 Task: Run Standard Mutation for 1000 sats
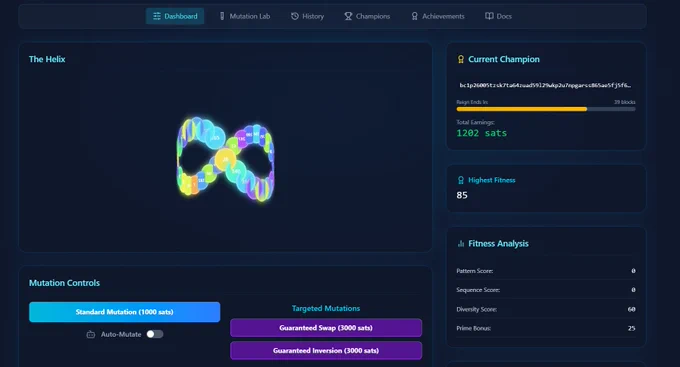pyautogui.click(x=124, y=312)
